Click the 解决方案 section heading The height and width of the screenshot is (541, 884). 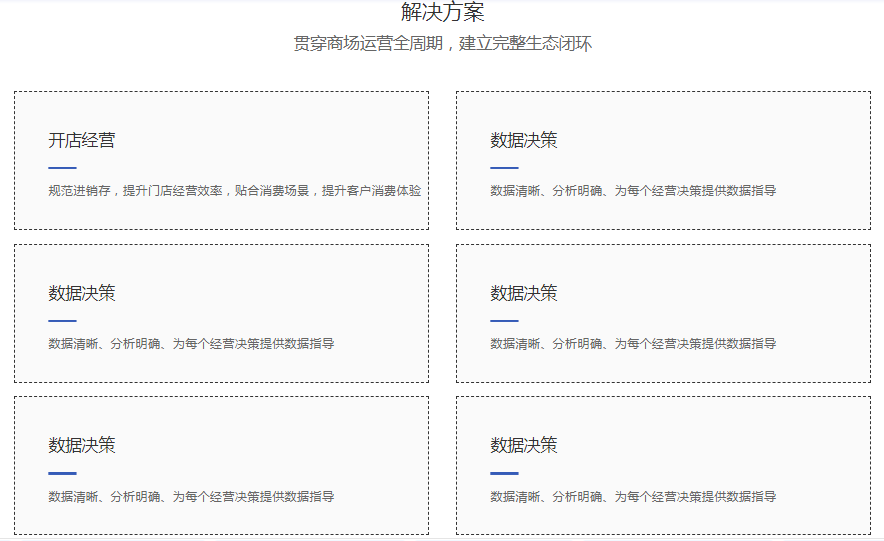[x=443, y=12]
